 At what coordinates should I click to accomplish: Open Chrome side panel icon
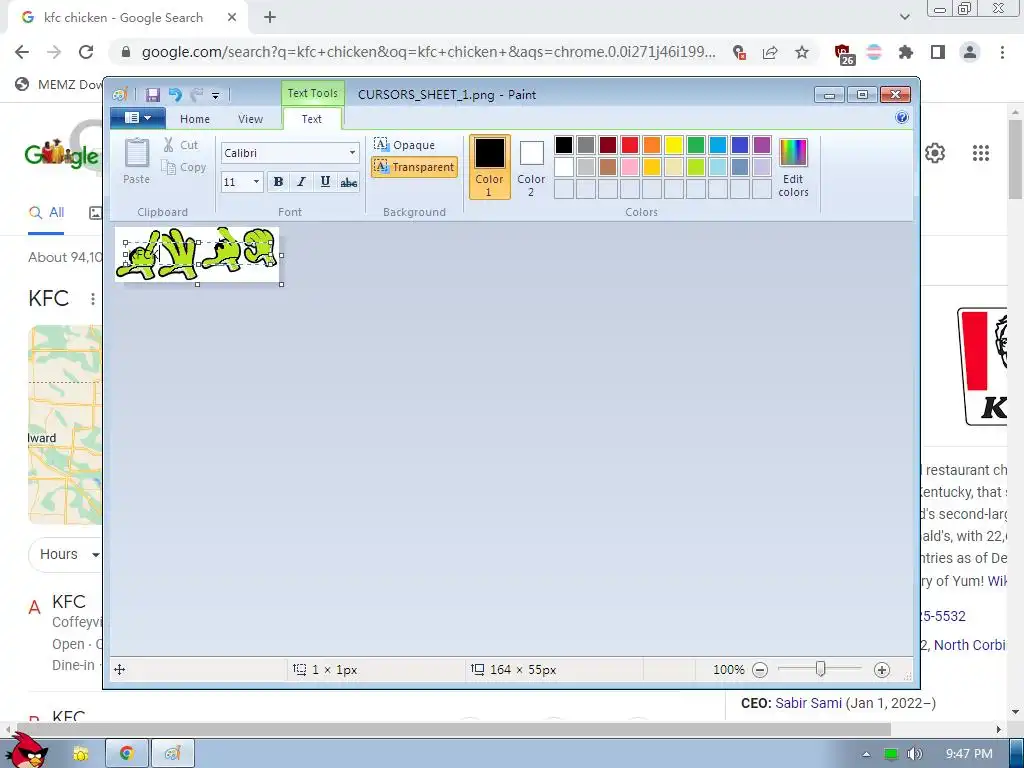click(x=938, y=52)
